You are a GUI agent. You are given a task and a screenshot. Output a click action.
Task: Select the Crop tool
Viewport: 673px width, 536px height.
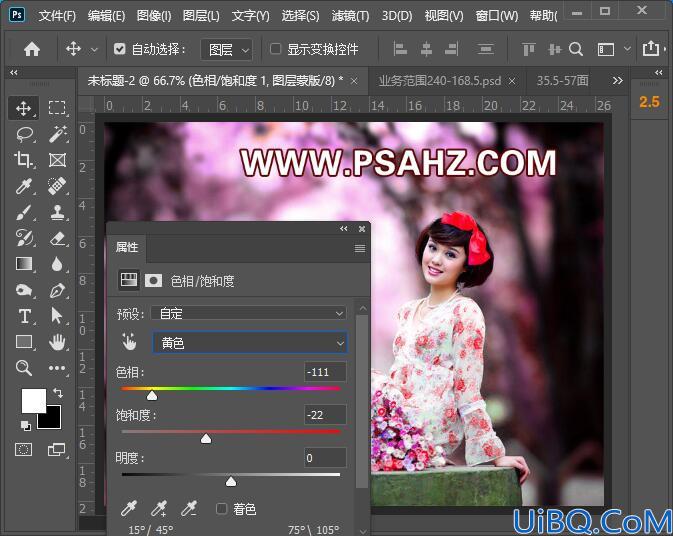pyautogui.click(x=24, y=160)
